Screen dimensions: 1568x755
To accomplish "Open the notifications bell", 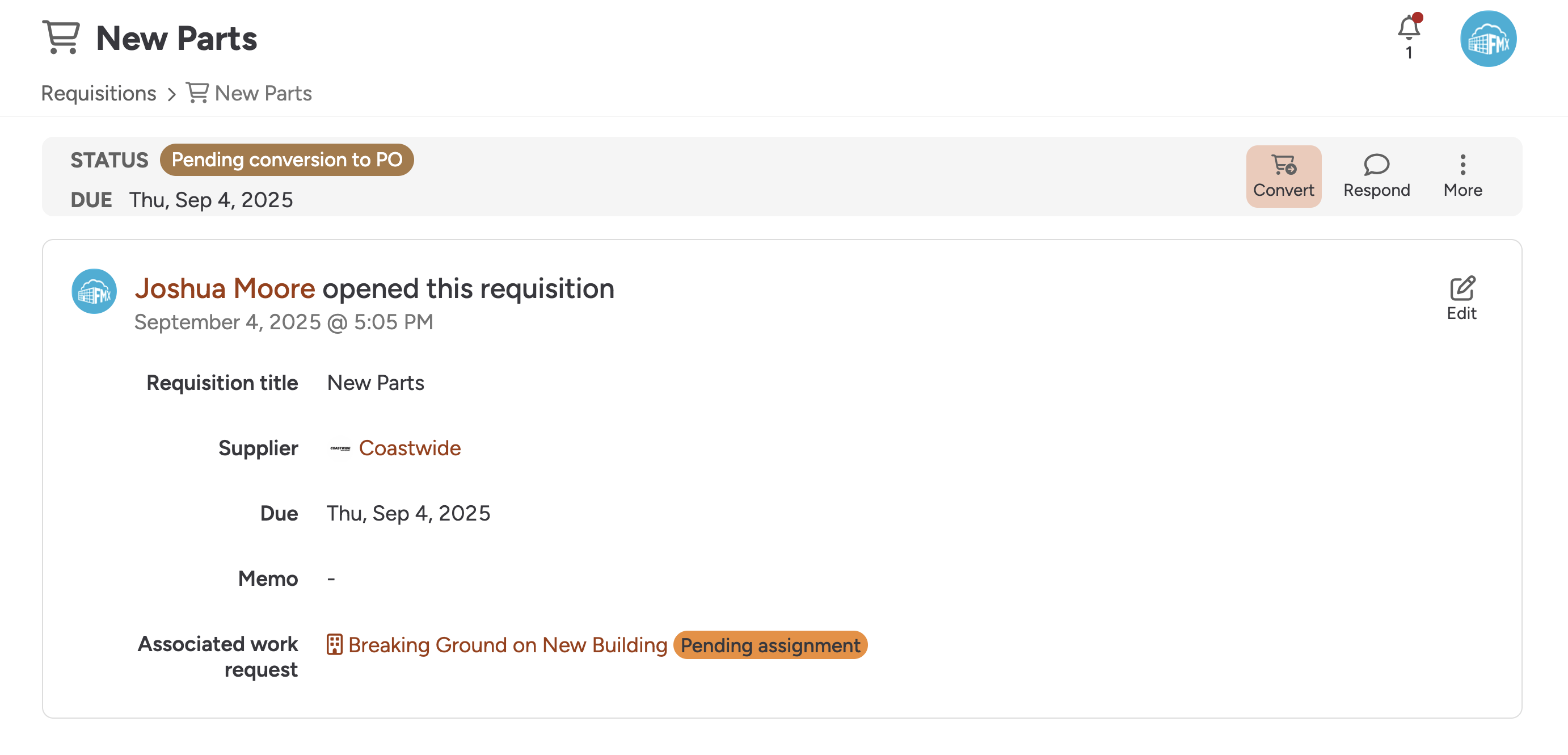I will coord(1409,28).
